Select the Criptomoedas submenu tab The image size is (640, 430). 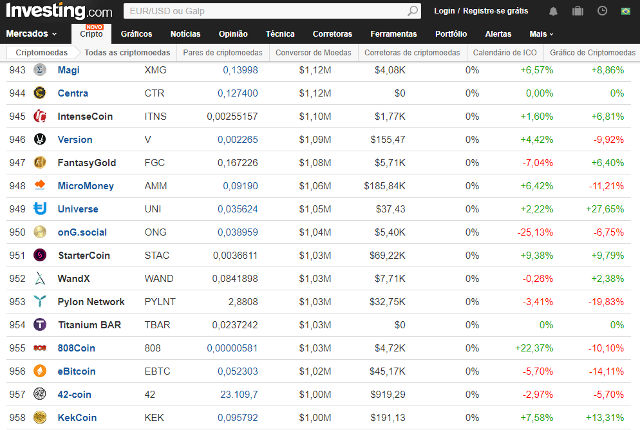point(41,53)
